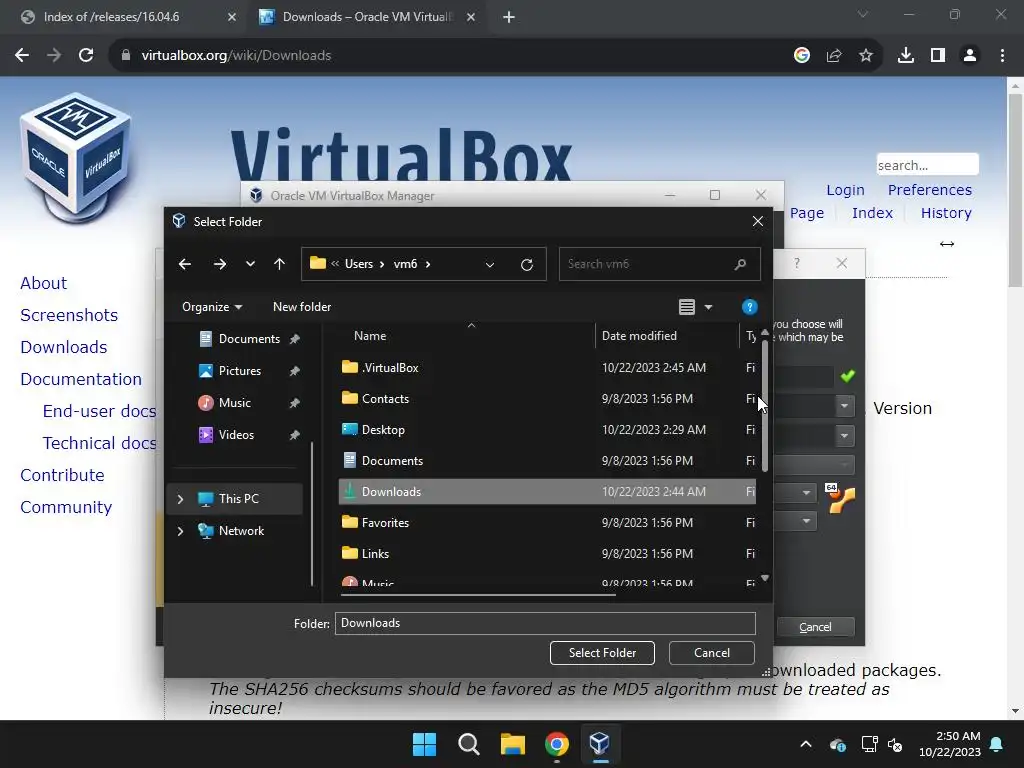Open File Explorer from taskbar
Image resolution: width=1024 pixels, height=768 pixels.
click(x=513, y=744)
